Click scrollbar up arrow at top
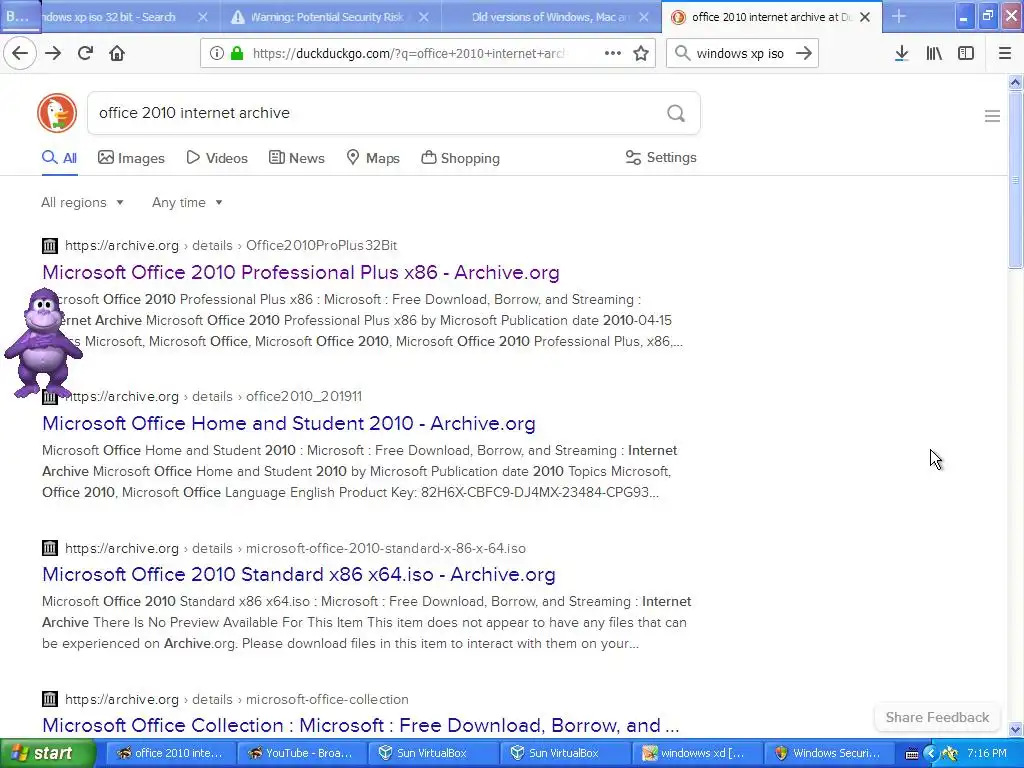The image size is (1024, 768). click(x=1015, y=82)
